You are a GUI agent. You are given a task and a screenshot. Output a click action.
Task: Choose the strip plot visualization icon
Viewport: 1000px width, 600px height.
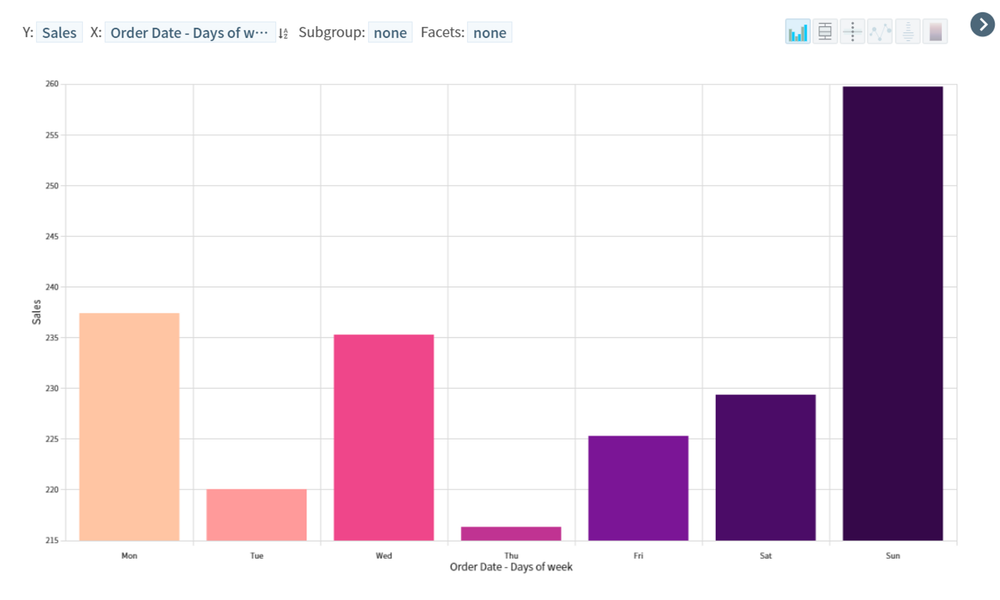[852, 31]
